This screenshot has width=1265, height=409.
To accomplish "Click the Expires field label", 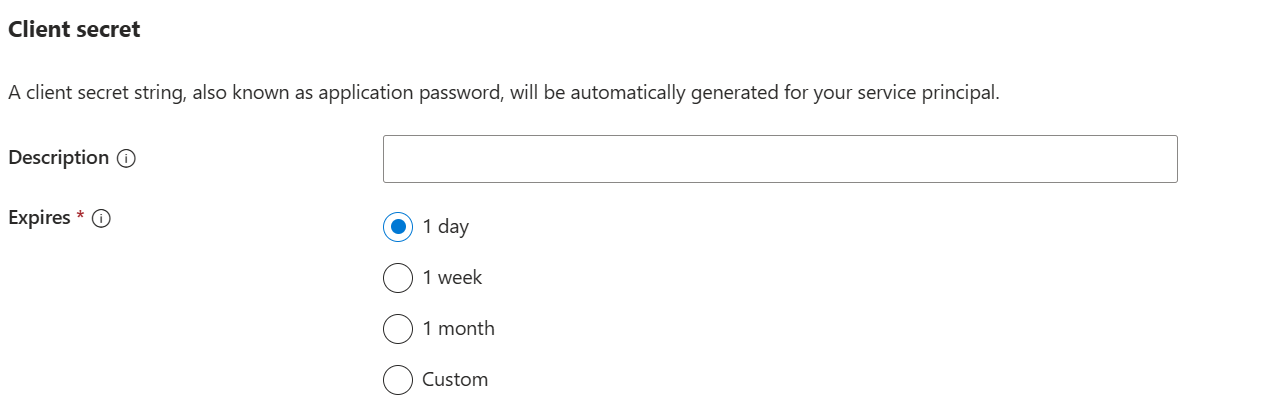I will (x=39, y=218).
